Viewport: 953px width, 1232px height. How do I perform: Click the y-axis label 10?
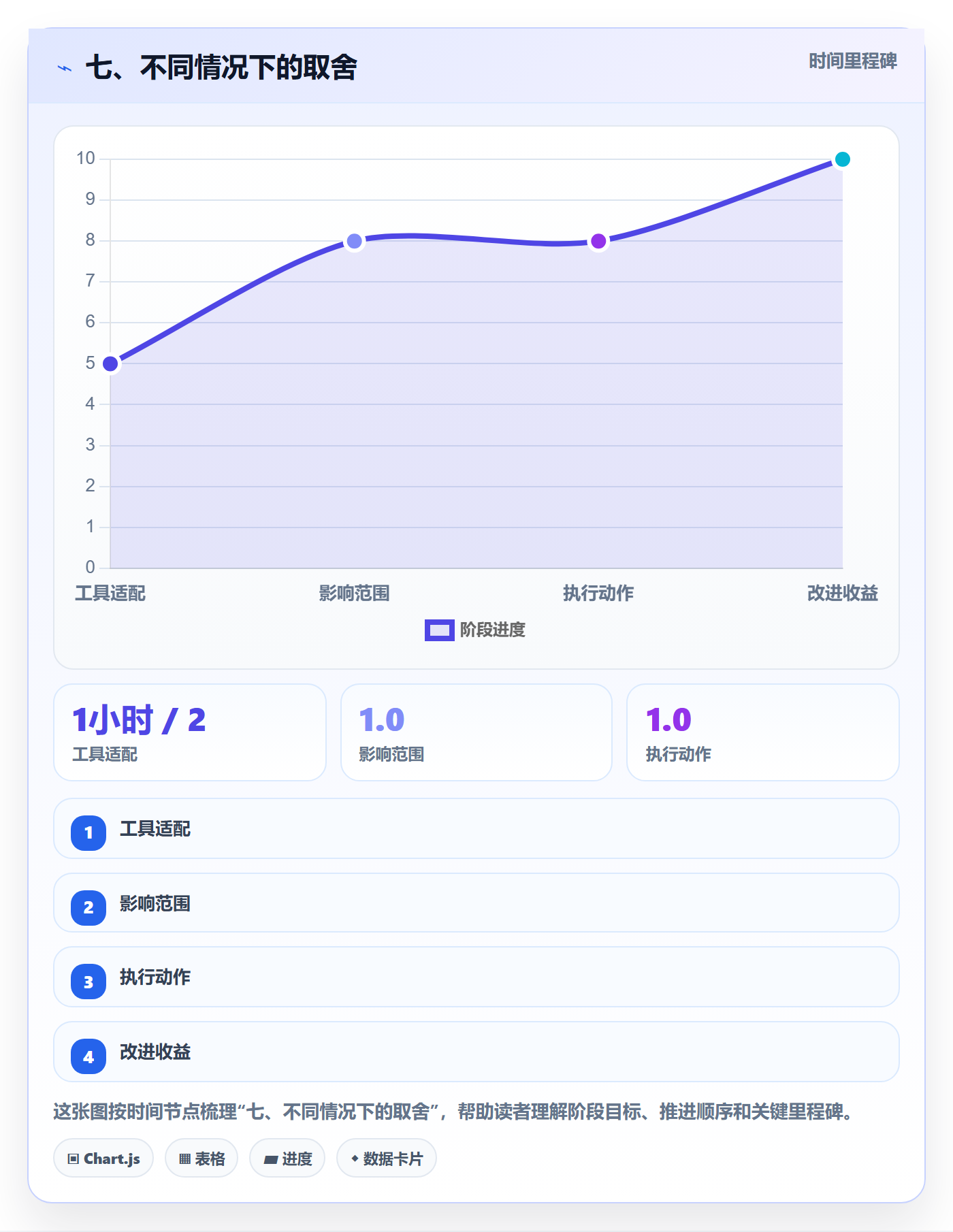point(86,159)
